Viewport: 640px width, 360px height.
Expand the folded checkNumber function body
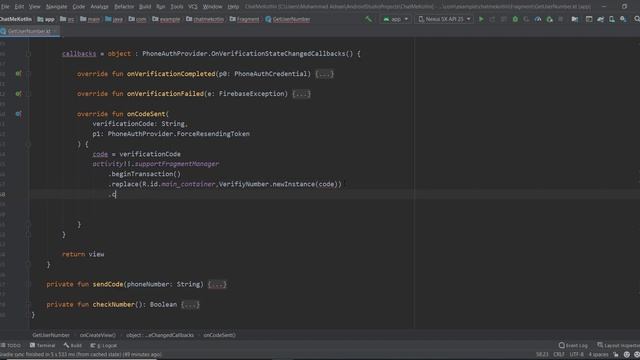(x=190, y=304)
